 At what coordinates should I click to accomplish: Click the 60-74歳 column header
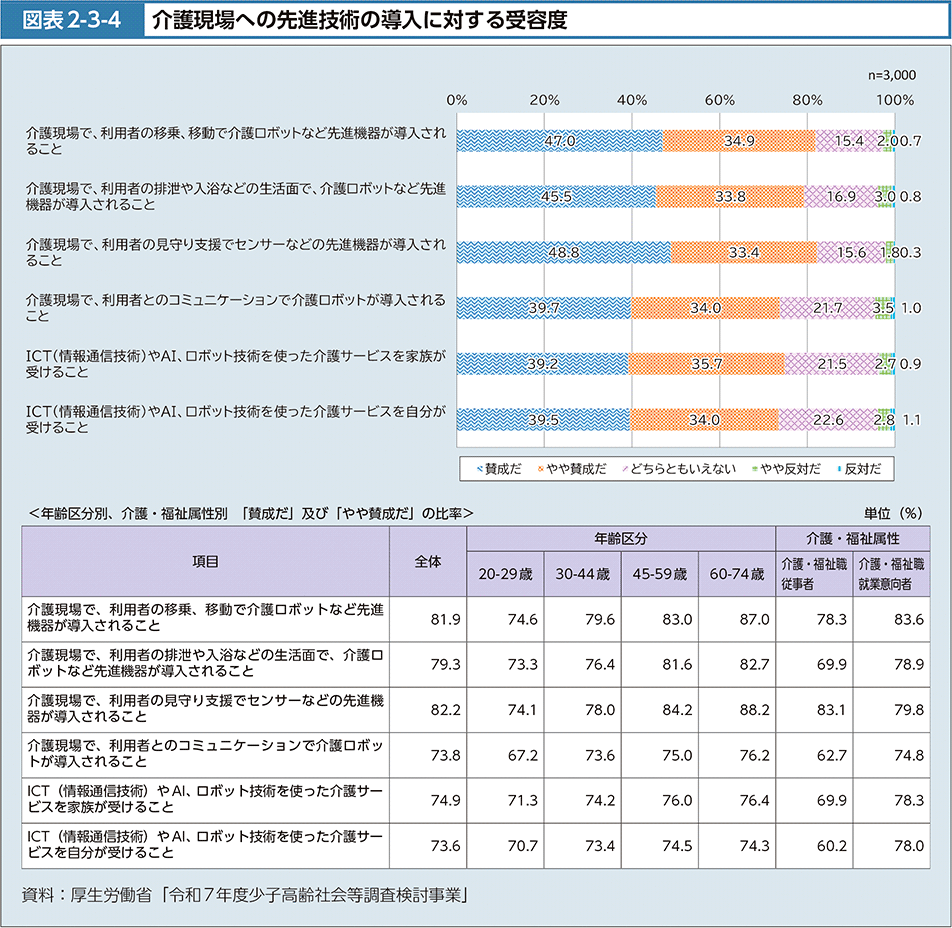[736, 574]
